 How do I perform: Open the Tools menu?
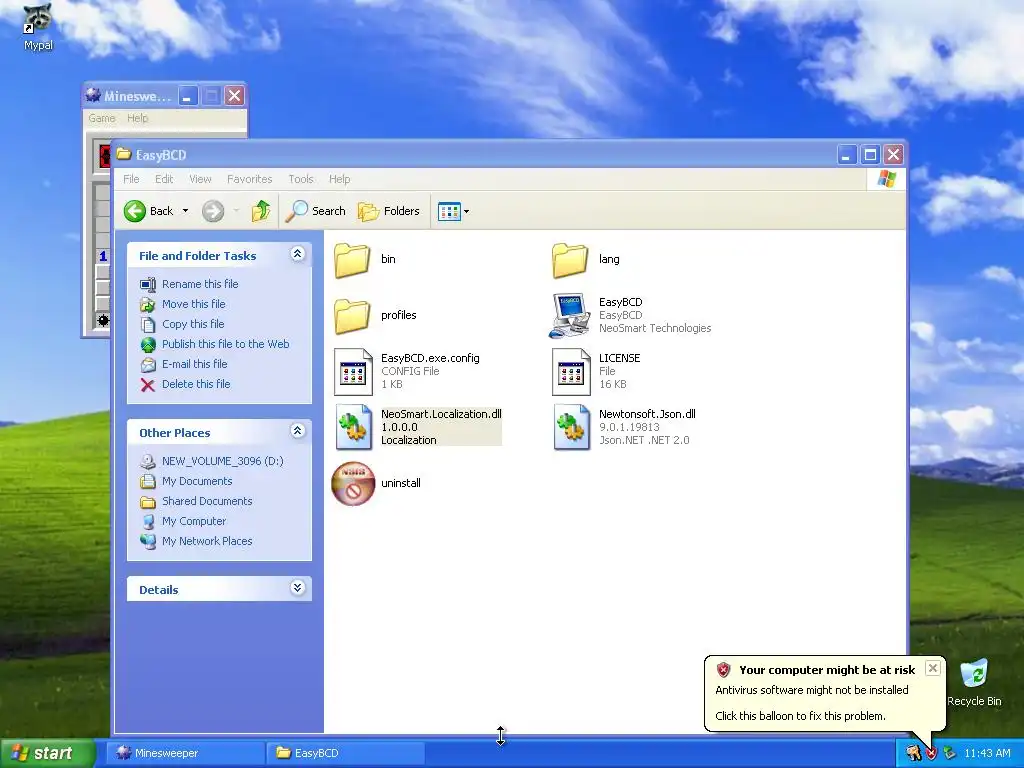click(x=301, y=179)
